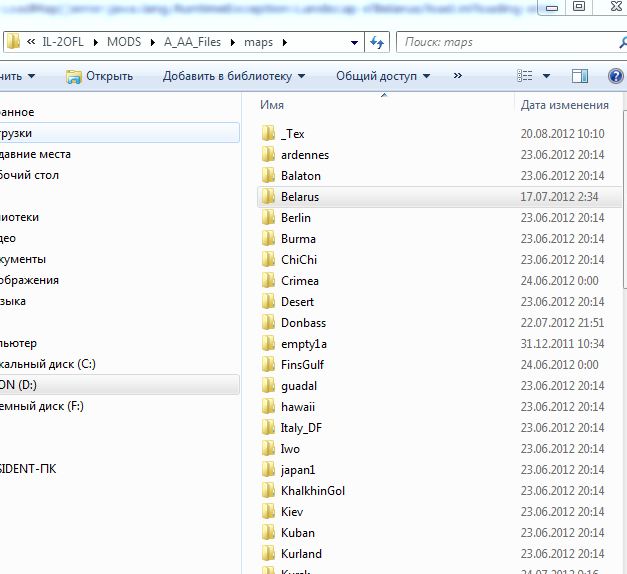Image resolution: width=627 pixels, height=574 pixels.
Task: Expand the arrow after maps in the path
Action: coord(285,42)
